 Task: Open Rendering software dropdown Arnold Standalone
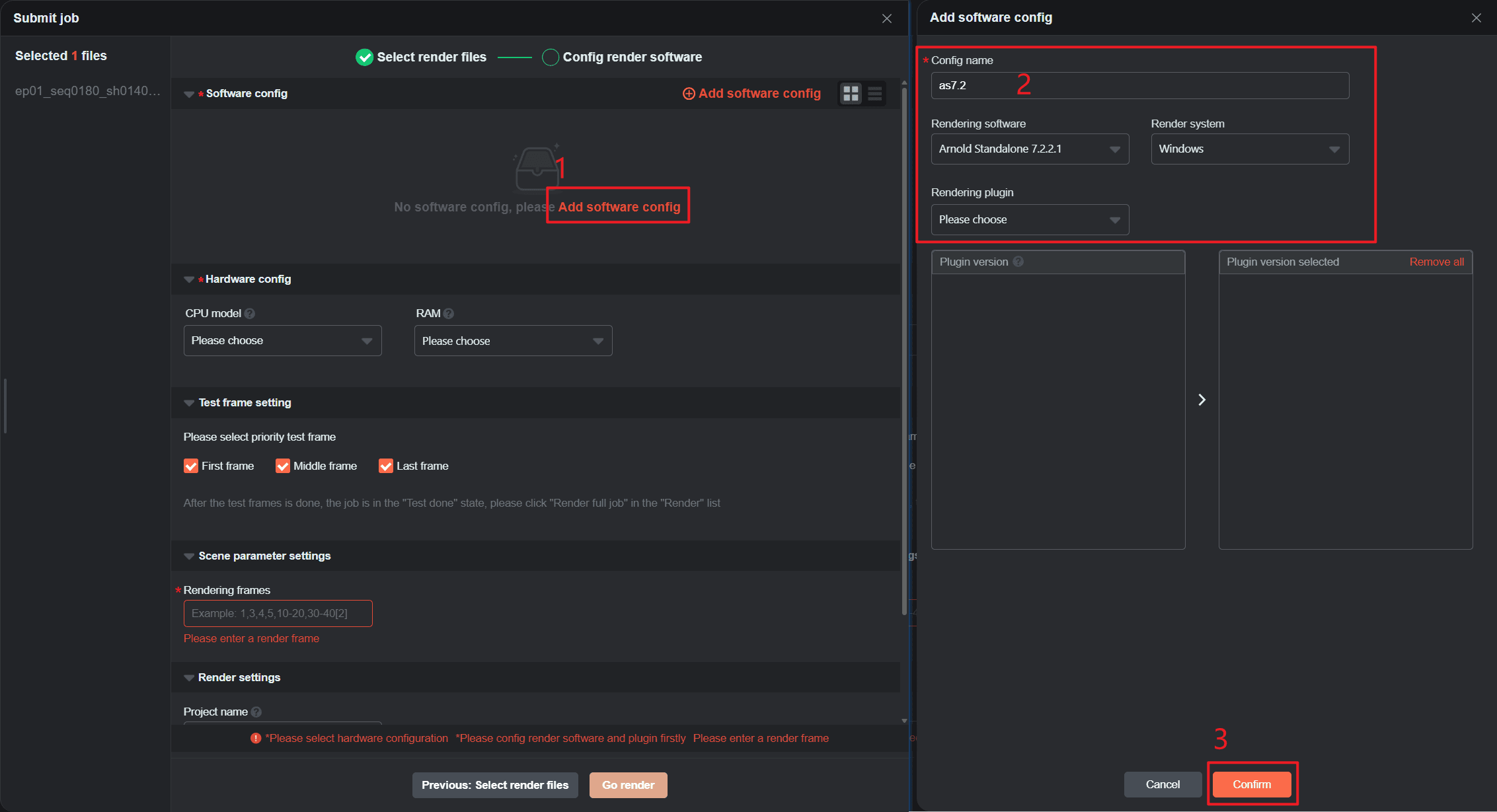coord(1029,149)
